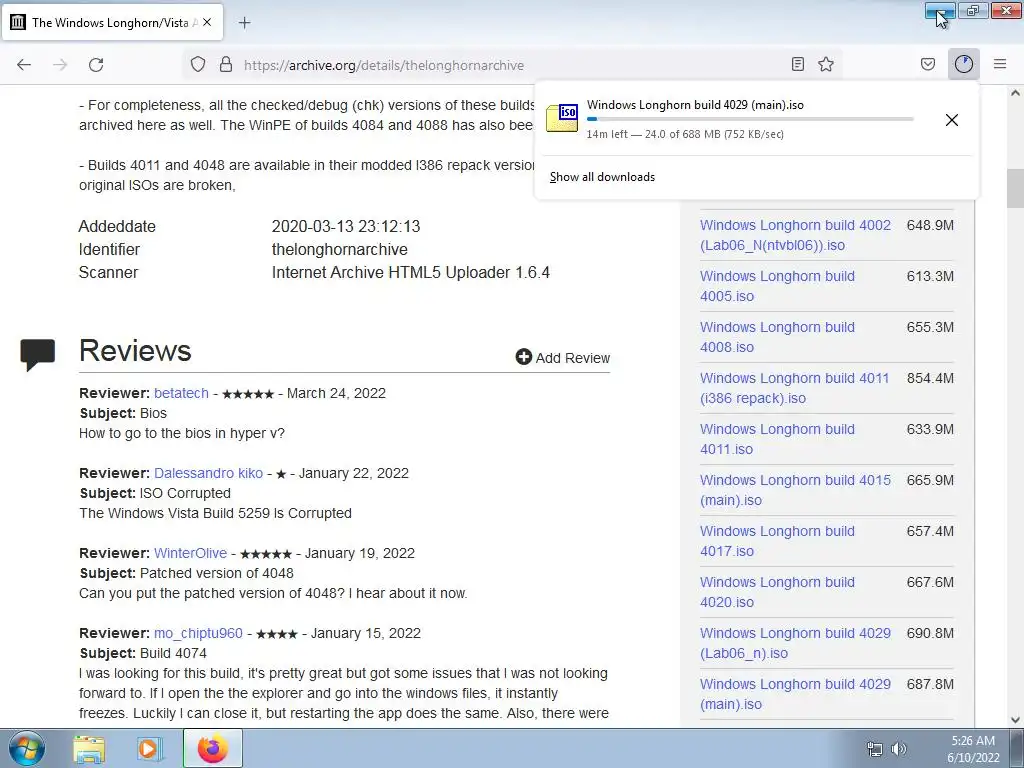
Task: Click the Addeddate value 2020-03-13 23:12:13
Action: point(346,227)
